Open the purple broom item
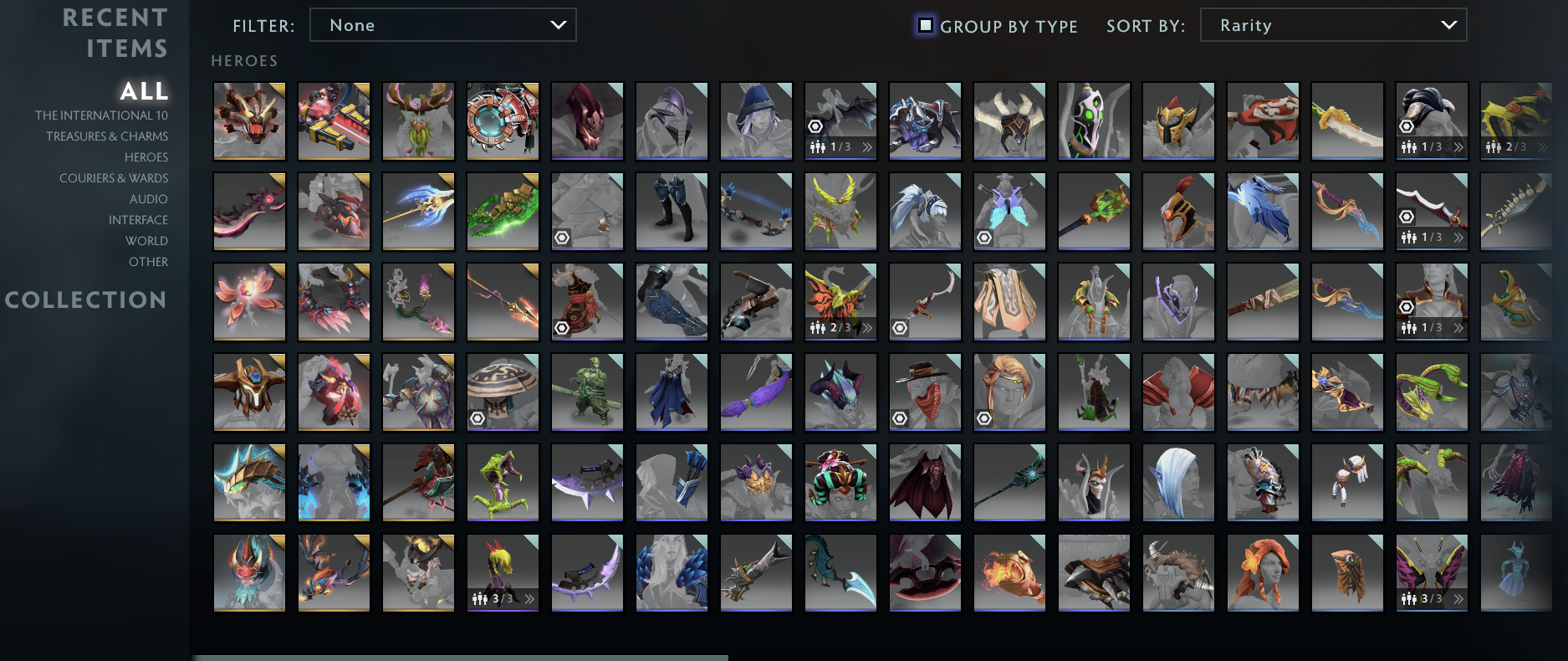This screenshot has width=1568, height=661. point(756,392)
